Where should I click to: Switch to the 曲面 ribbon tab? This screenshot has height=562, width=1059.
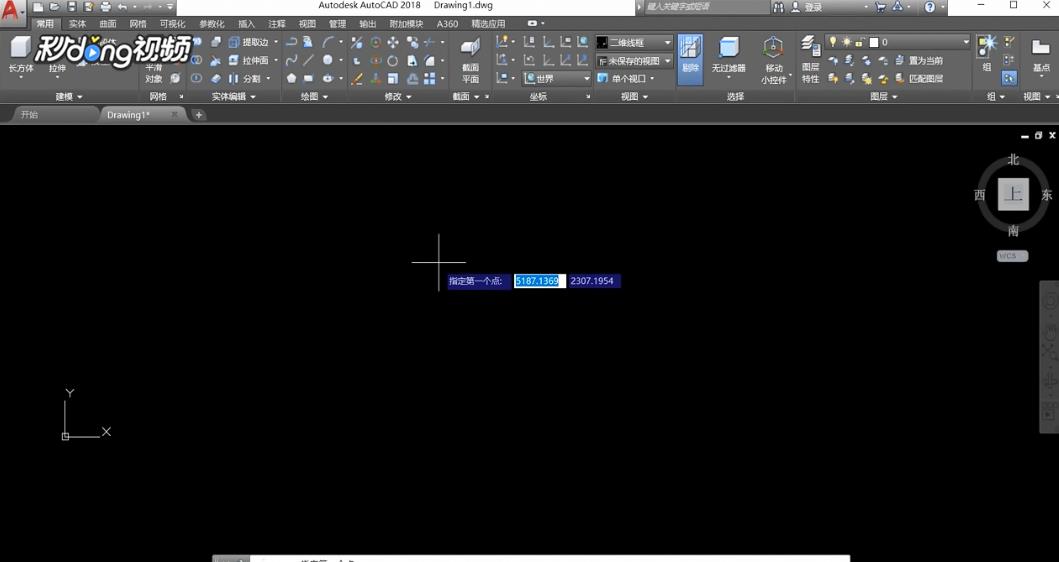107,24
